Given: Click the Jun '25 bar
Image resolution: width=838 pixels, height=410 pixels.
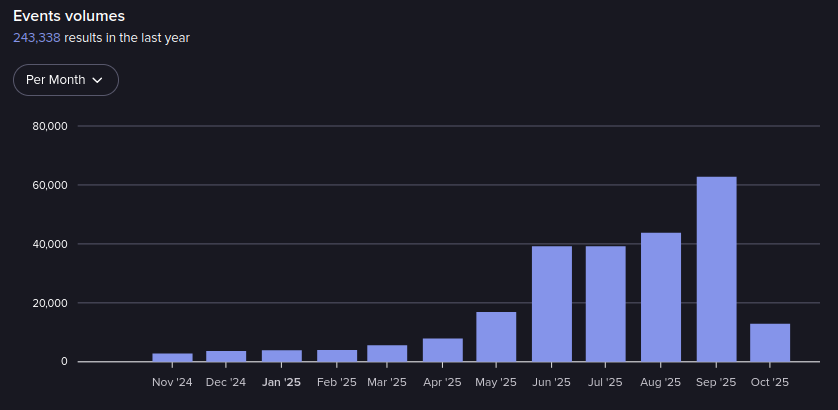Looking at the screenshot, I should (x=551, y=304).
